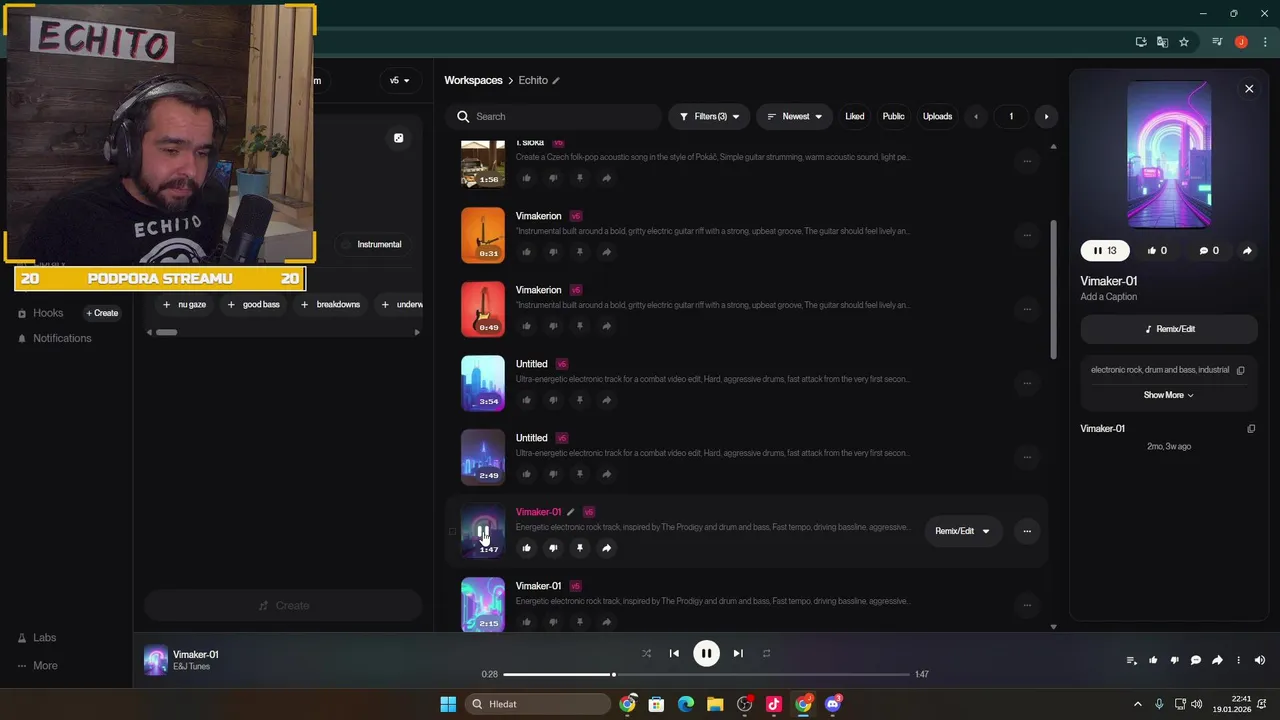
Task: Pin the 0:49 Vimakerion track
Action: click(x=579, y=326)
